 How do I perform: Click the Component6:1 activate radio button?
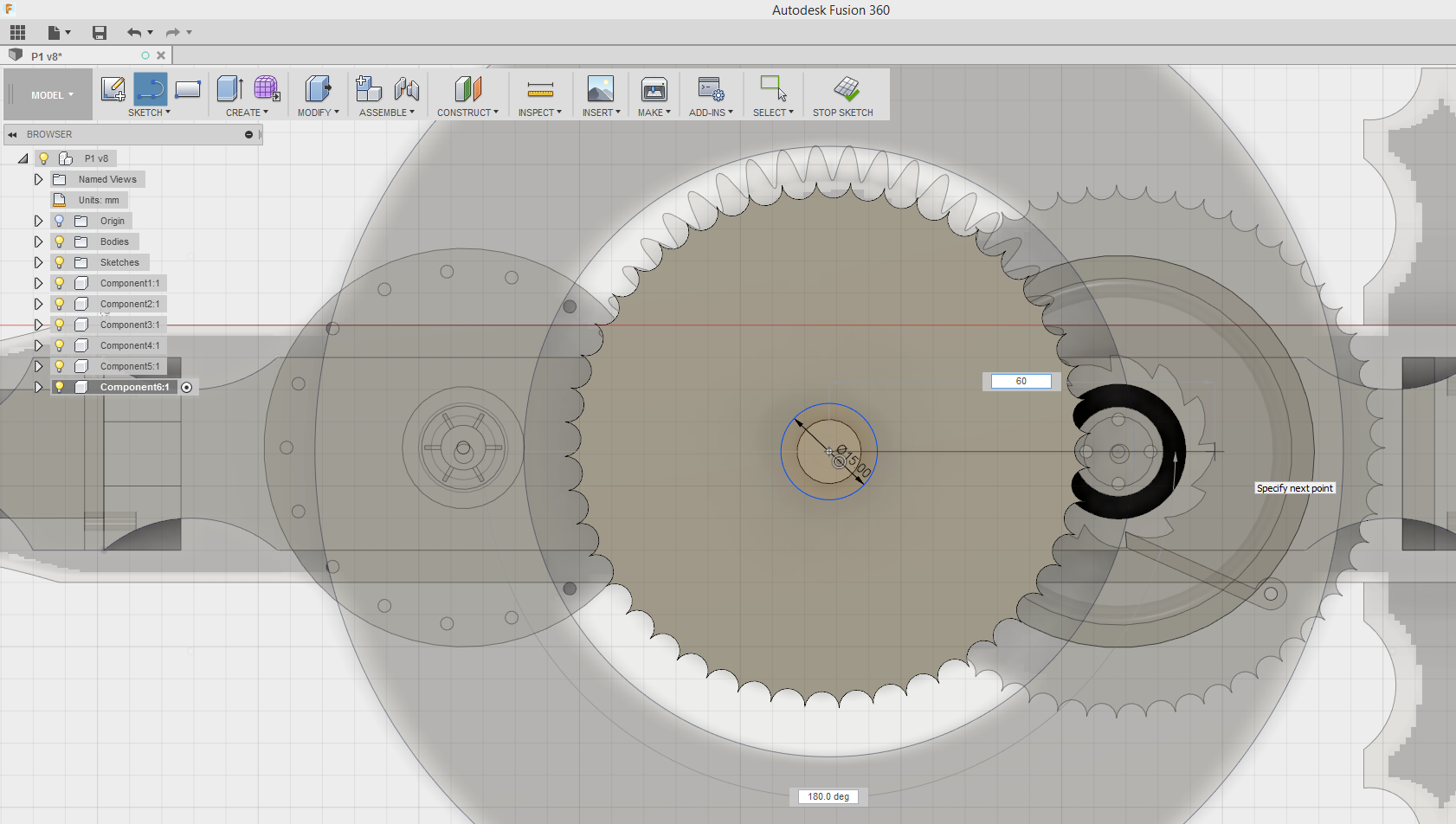187,387
